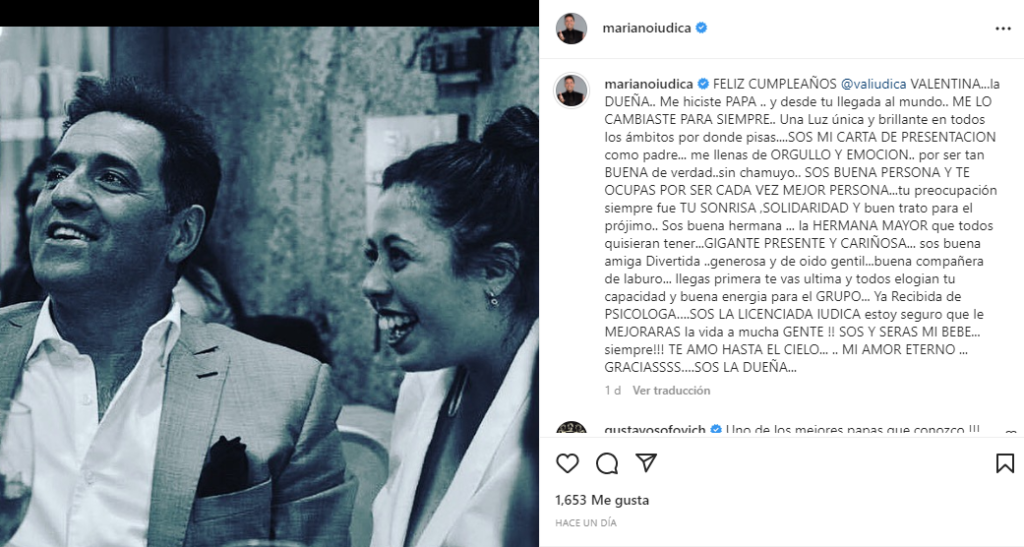This screenshot has width=1024, height=547.
Task: Open marianoiudica profile picture in post header
Action: point(571,29)
